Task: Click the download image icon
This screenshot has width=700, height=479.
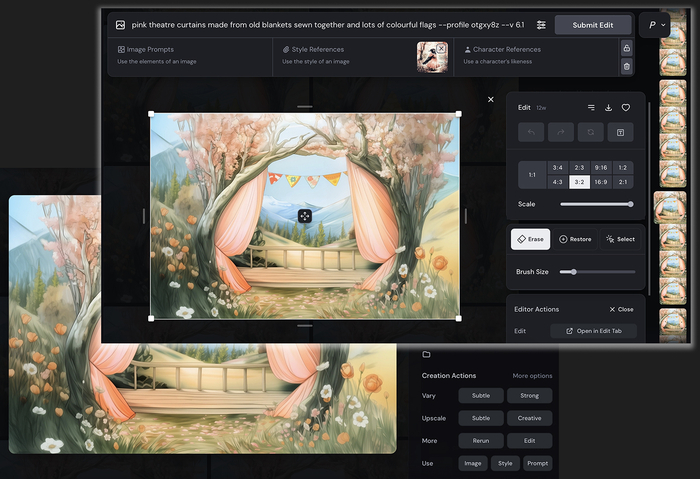Action: click(608, 107)
